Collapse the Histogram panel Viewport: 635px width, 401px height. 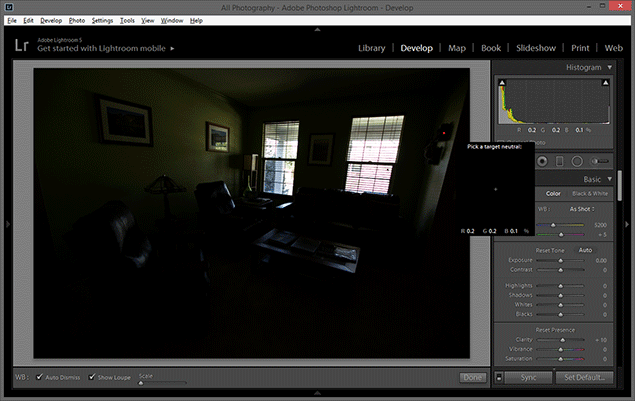[609, 68]
